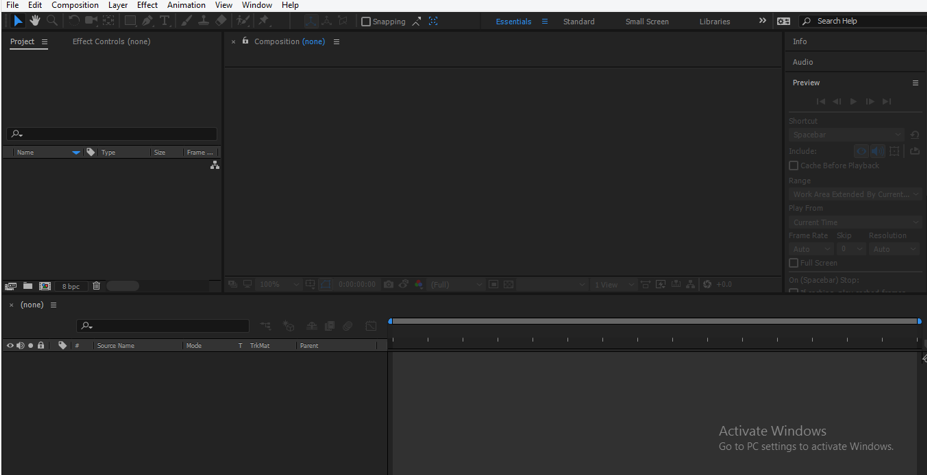Open the 1 View layout dropdown
Viewport: 927px width, 475px height.
tap(614, 285)
